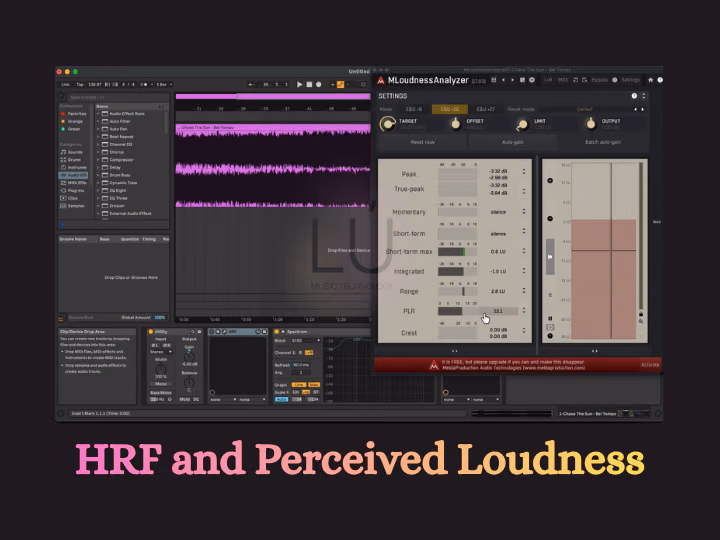Toggle Mute in the Utility device
The image size is (720, 540).
[185, 399]
